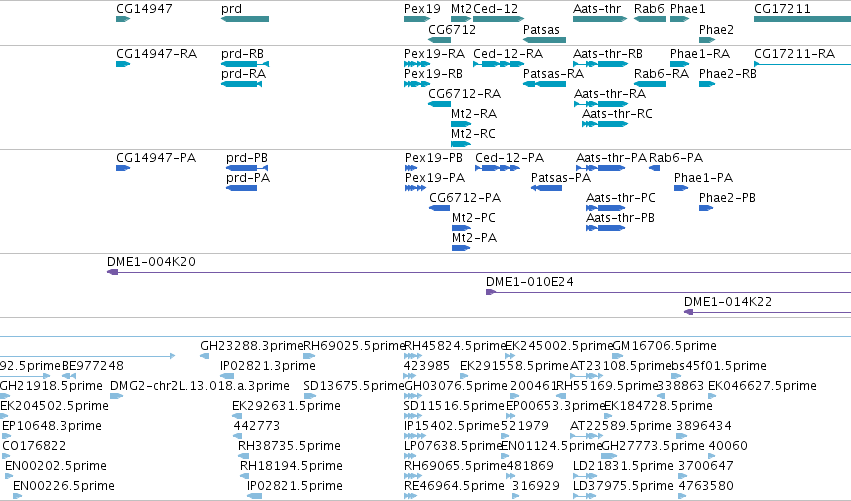
Task: Select the Phae1-RA transcript label
Action: [x=700, y=54]
